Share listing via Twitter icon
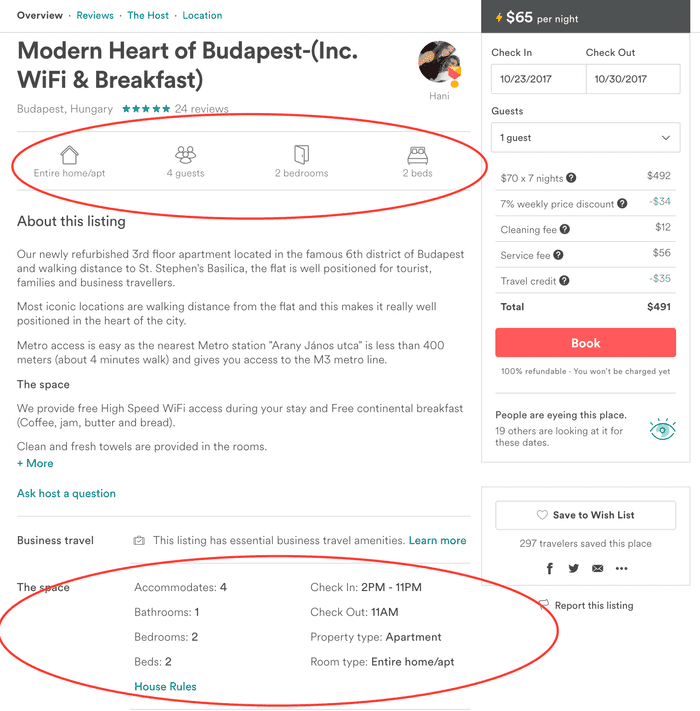700x711 pixels. 574,568
